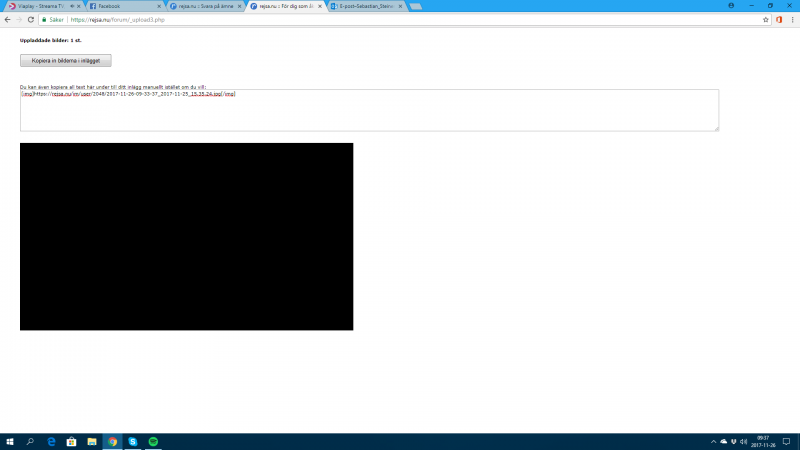Click the Office extension icon
800x450 pixels.
click(x=779, y=20)
